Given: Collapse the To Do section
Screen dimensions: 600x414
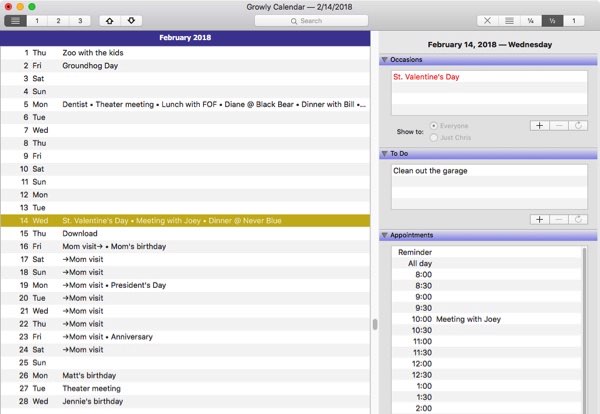Looking at the screenshot, I should pos(385,154).
